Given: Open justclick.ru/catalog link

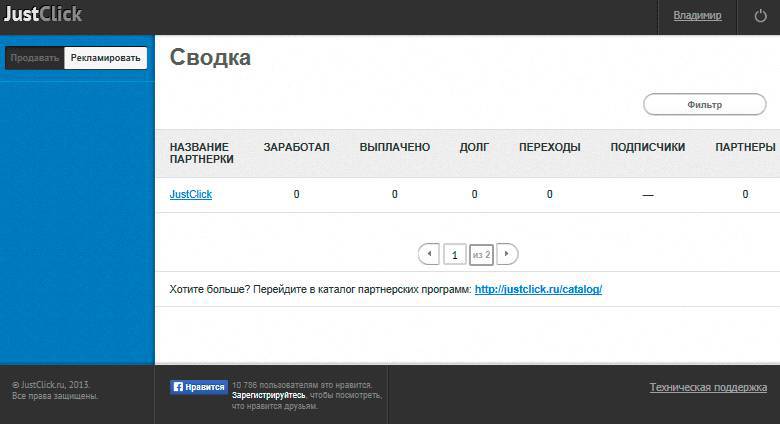Looking at the screenshot, I should (x=538, y=289).
